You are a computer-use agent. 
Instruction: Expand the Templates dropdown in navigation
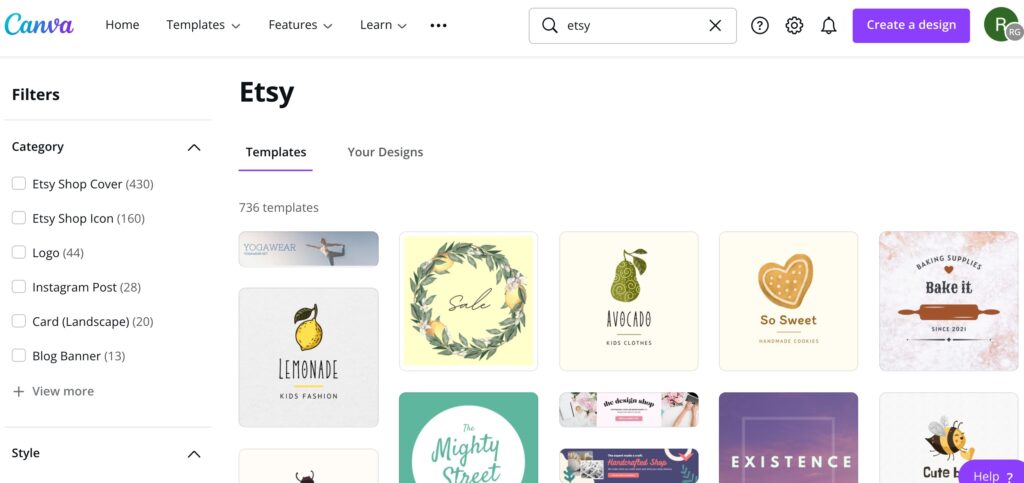[203, 25]
